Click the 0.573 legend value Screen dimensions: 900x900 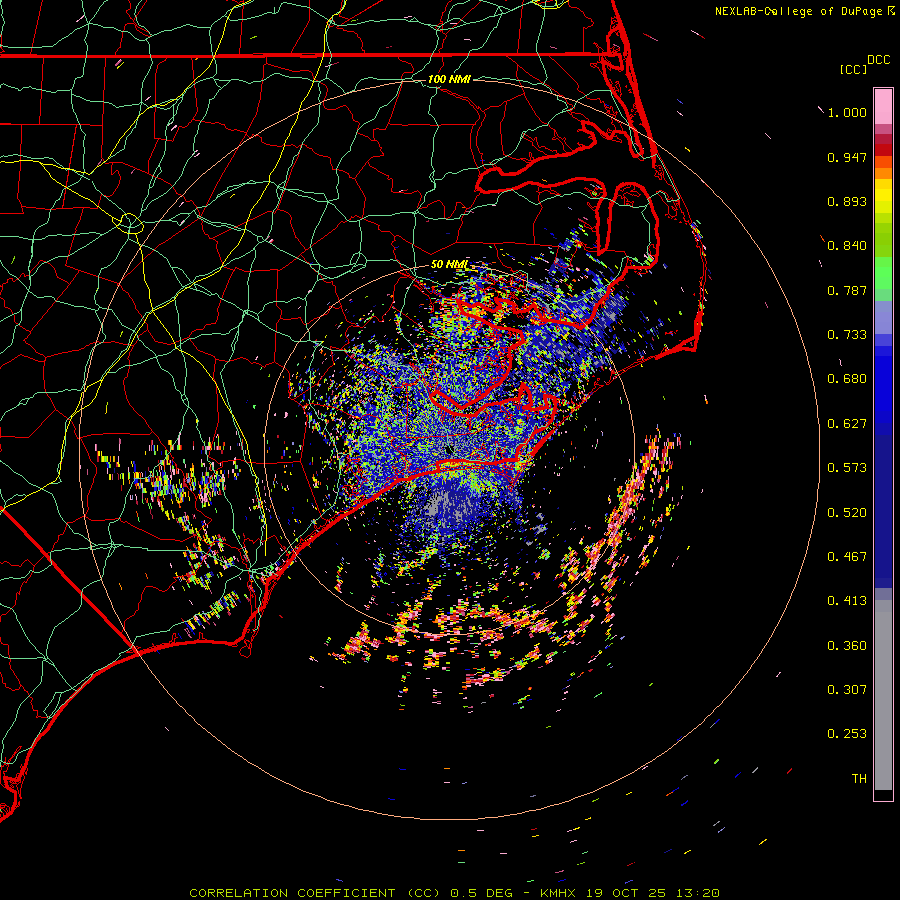point(847,468)
